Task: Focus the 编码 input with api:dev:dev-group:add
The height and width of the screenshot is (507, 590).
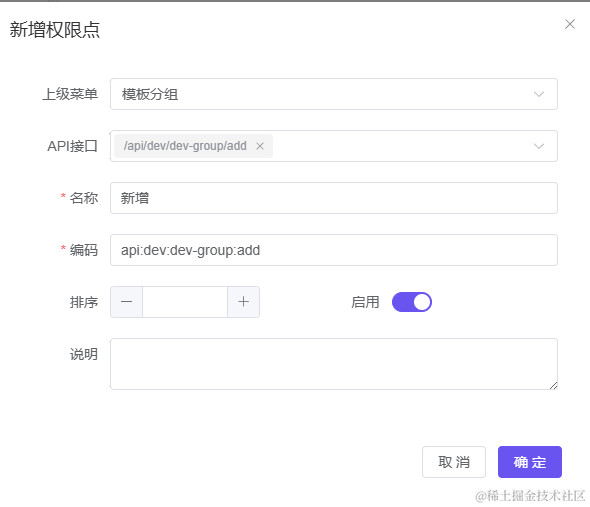Action: coord(334,250)
